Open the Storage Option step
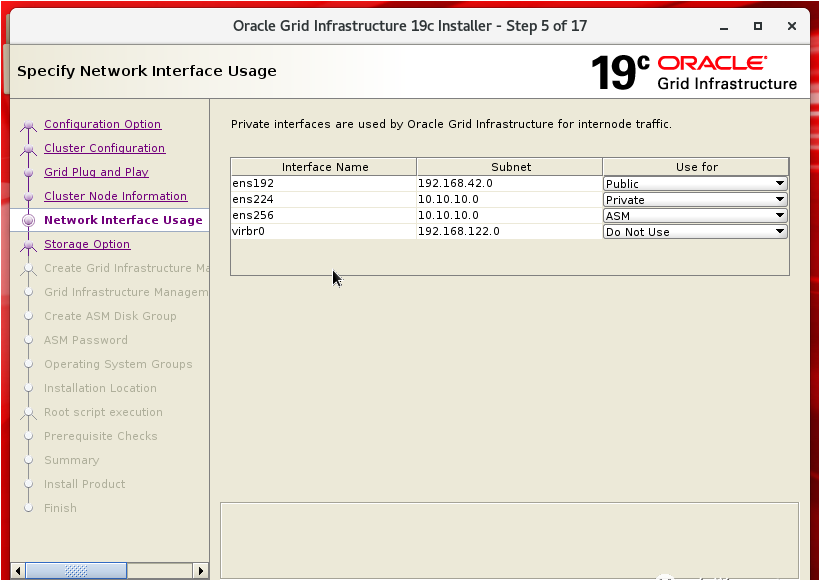The height and width of the screenshot is (580, 820). pyautogui.click(x=87, y=244)
